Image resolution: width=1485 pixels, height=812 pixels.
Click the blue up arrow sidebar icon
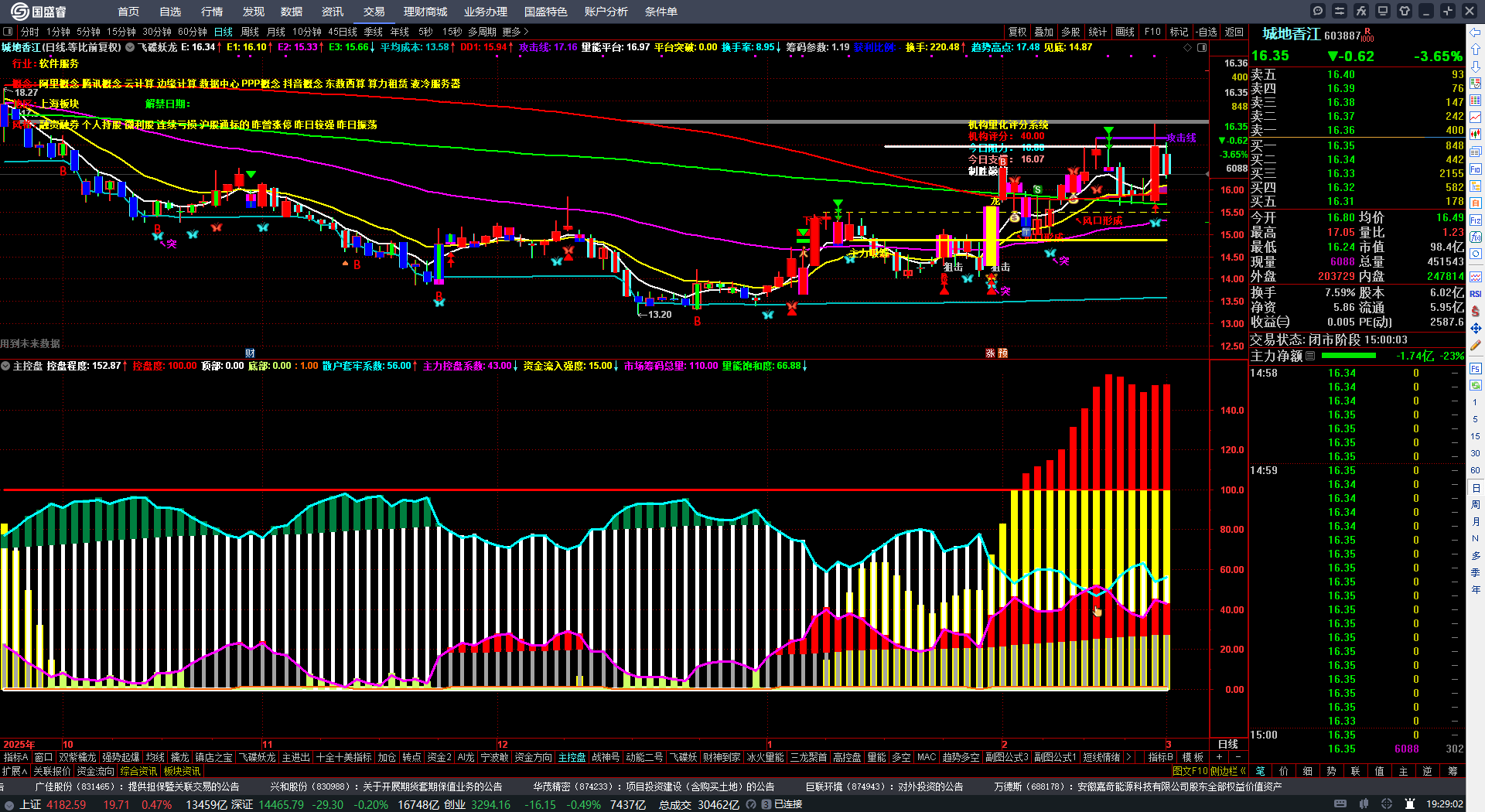(1476, 49)
